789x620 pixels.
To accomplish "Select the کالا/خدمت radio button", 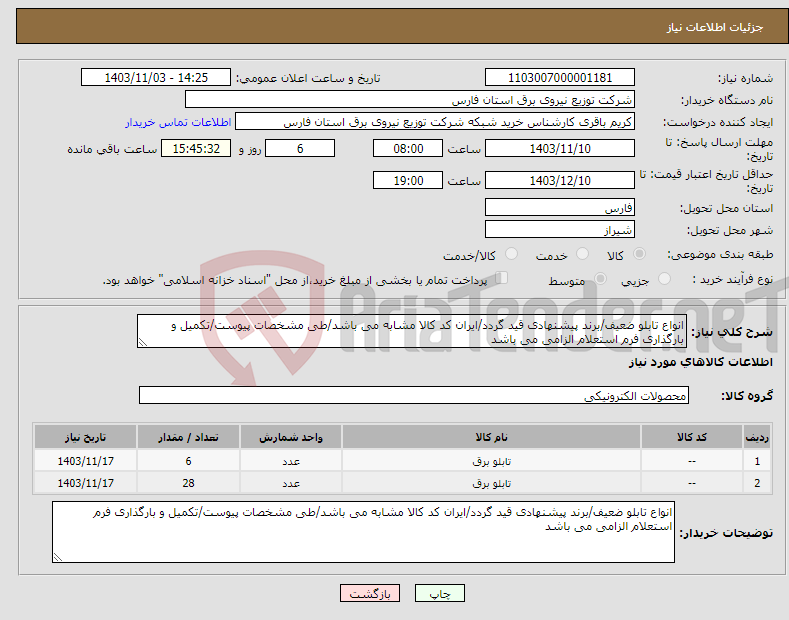I will (x=511, y=254).
